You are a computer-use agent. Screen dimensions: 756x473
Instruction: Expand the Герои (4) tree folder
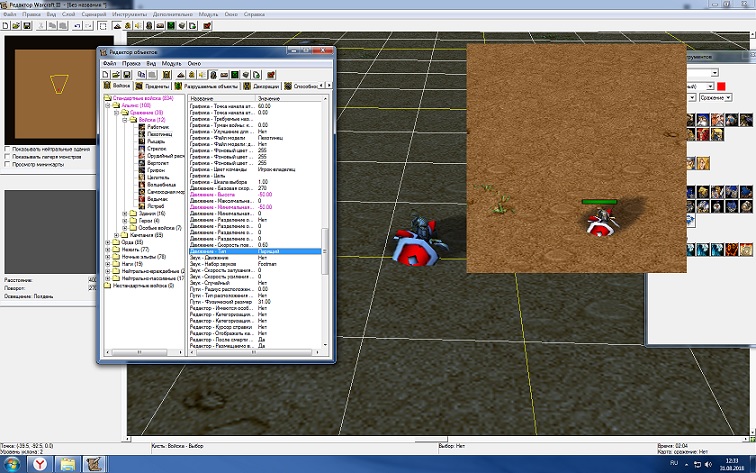(125, 220)
